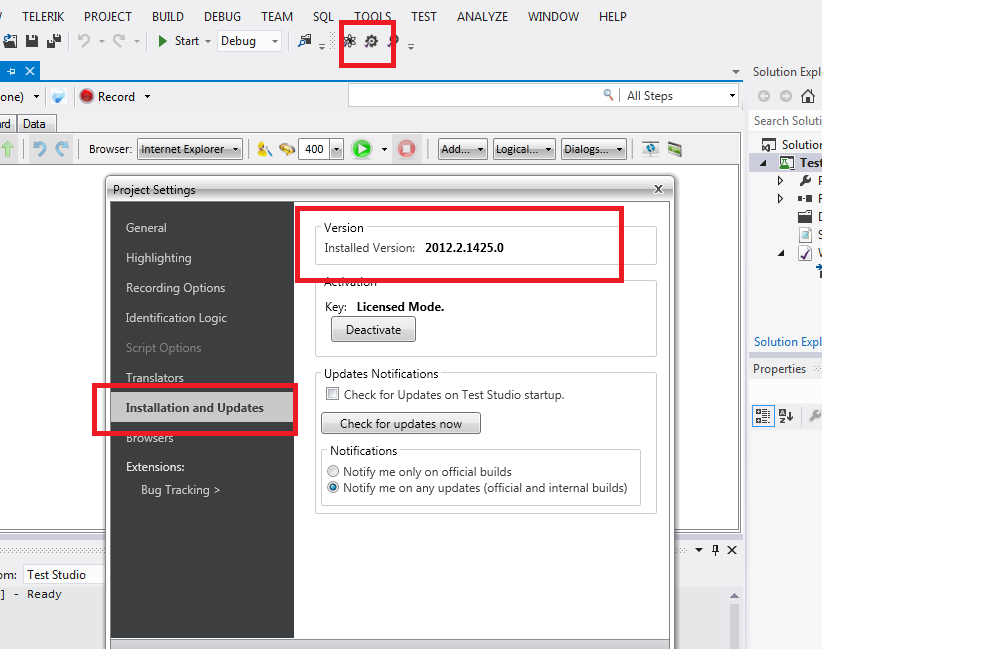1008x649 pixels.
Task: Click the Save icon in toolbar
Action: pyautogui.click(x=32, y=41)
